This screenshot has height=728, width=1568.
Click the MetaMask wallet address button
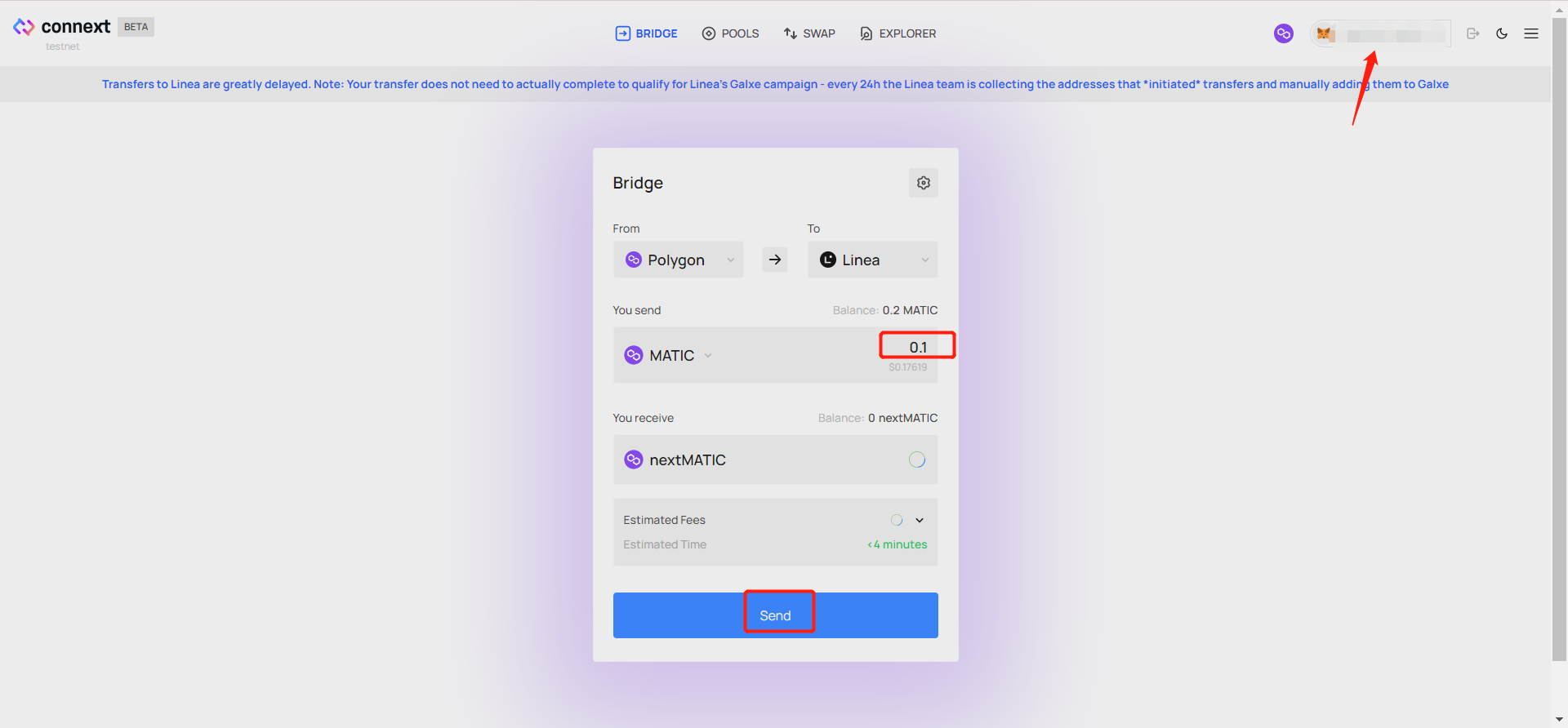pos(1380,34)
